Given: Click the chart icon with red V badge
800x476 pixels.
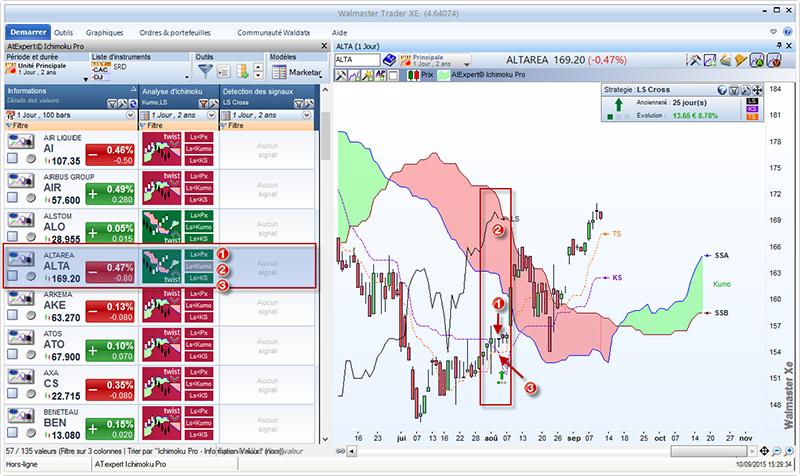Looking at the screenshot, I should tap(774, 60).
